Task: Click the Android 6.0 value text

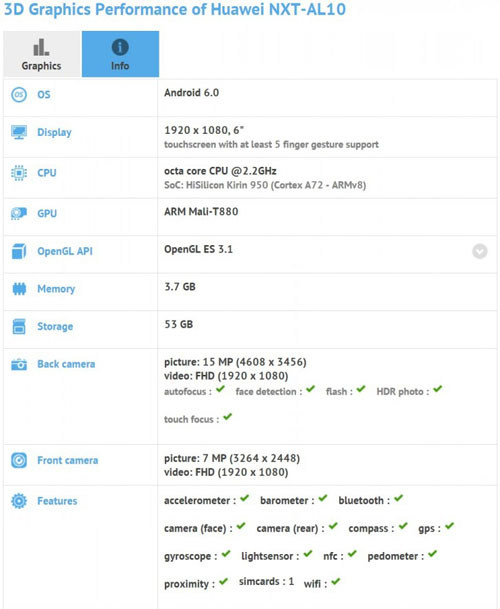Action: pos(192,93)
